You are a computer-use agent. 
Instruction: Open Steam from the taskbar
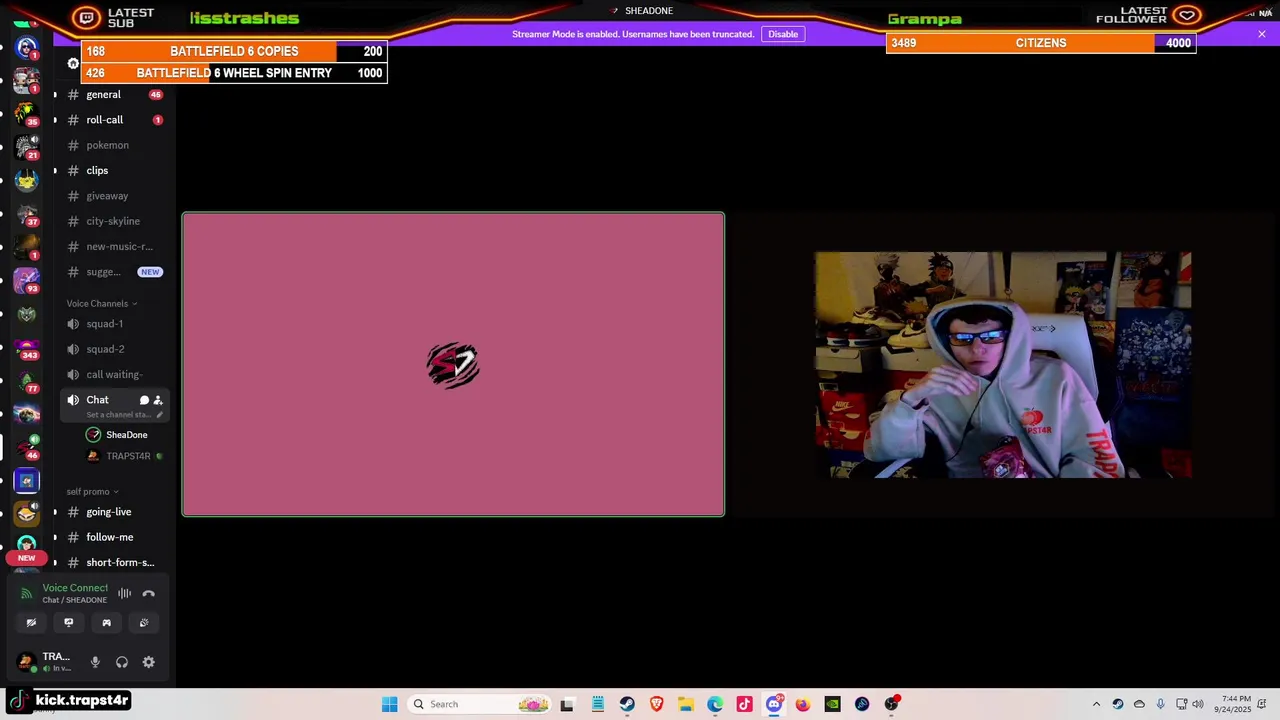(x=626, y=704)
